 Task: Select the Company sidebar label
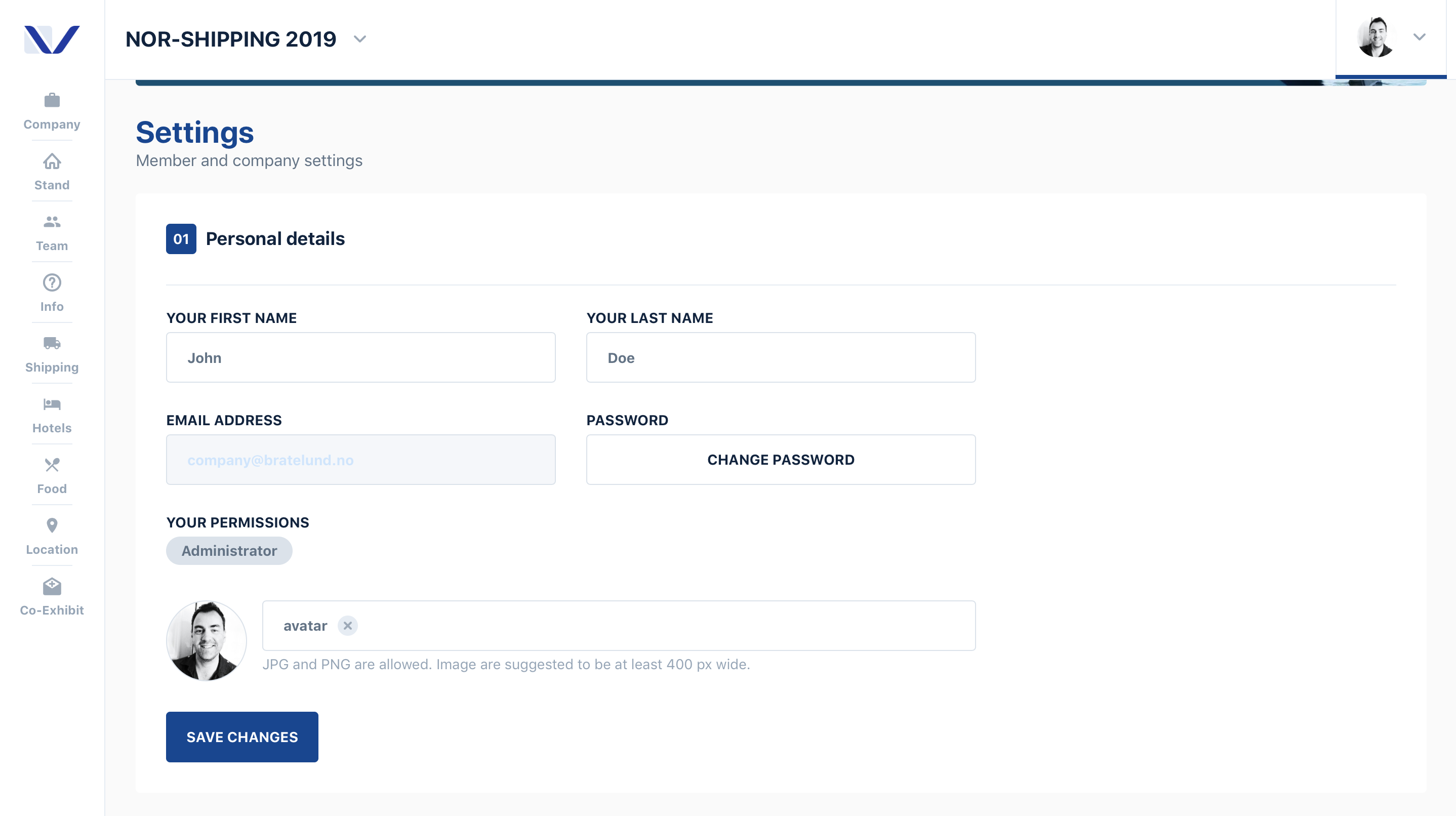(x=52, y=125)
